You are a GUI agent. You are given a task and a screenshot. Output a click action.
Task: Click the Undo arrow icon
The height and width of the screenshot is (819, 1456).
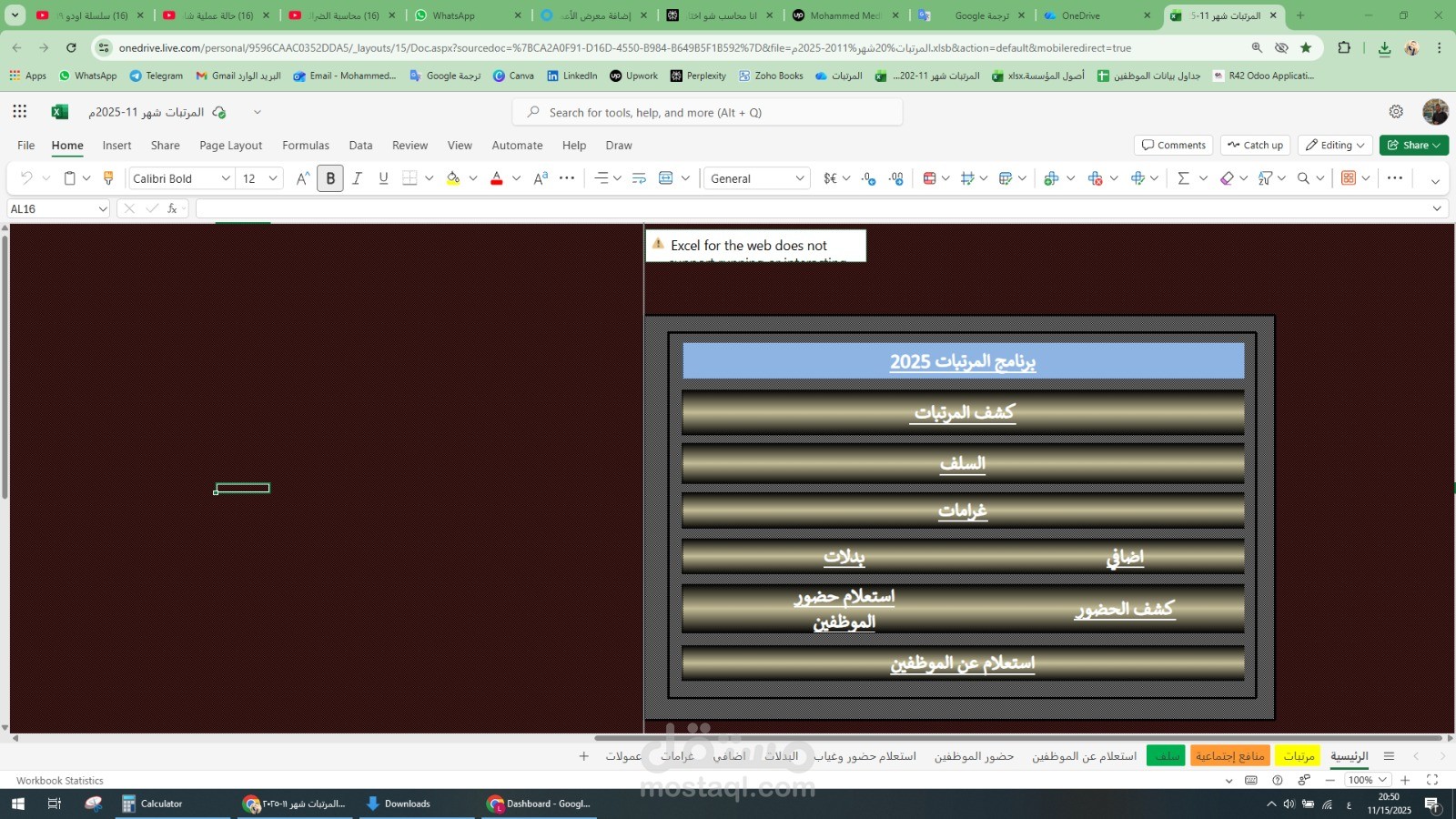(26, 178)
